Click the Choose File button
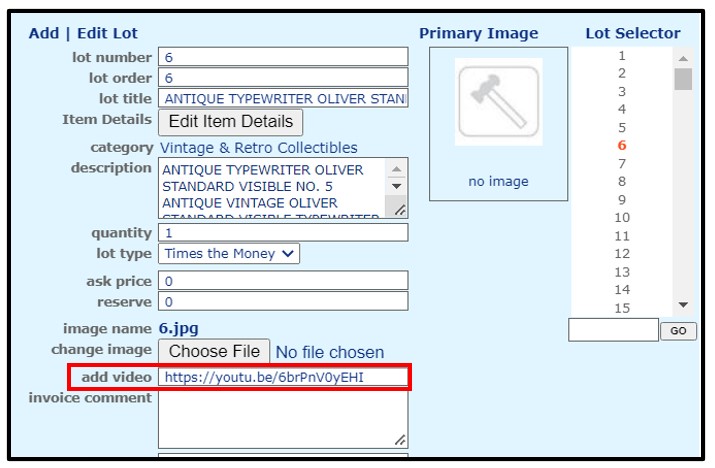Image resolution: width=715 pixels, height=468 pixels. pyautogui.click(x=214, y=351)
